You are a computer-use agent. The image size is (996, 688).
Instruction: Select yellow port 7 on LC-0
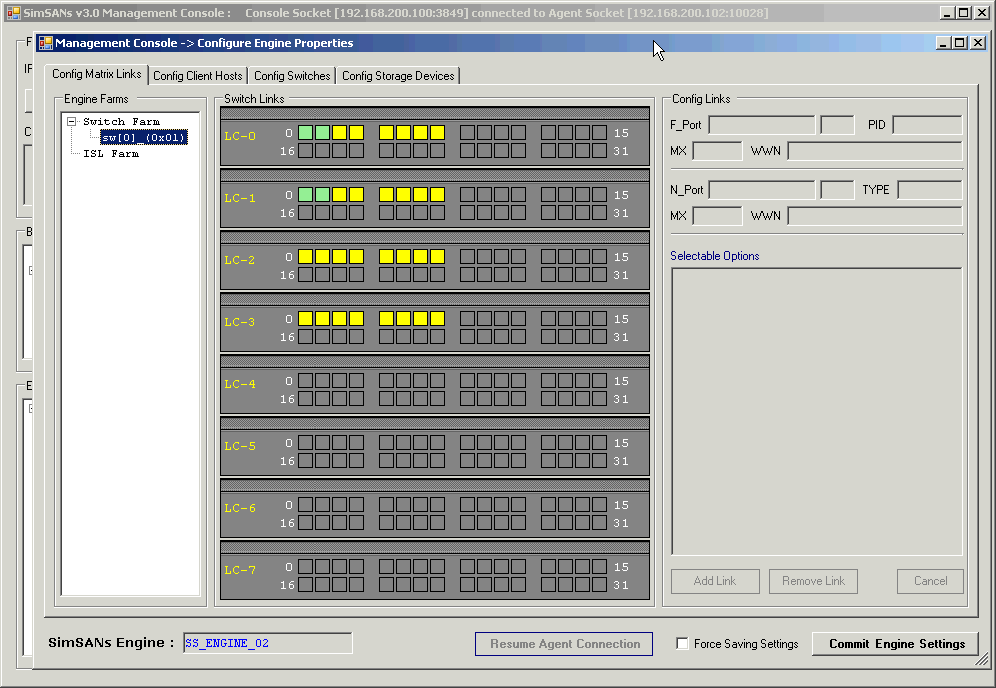pos(437,133)
